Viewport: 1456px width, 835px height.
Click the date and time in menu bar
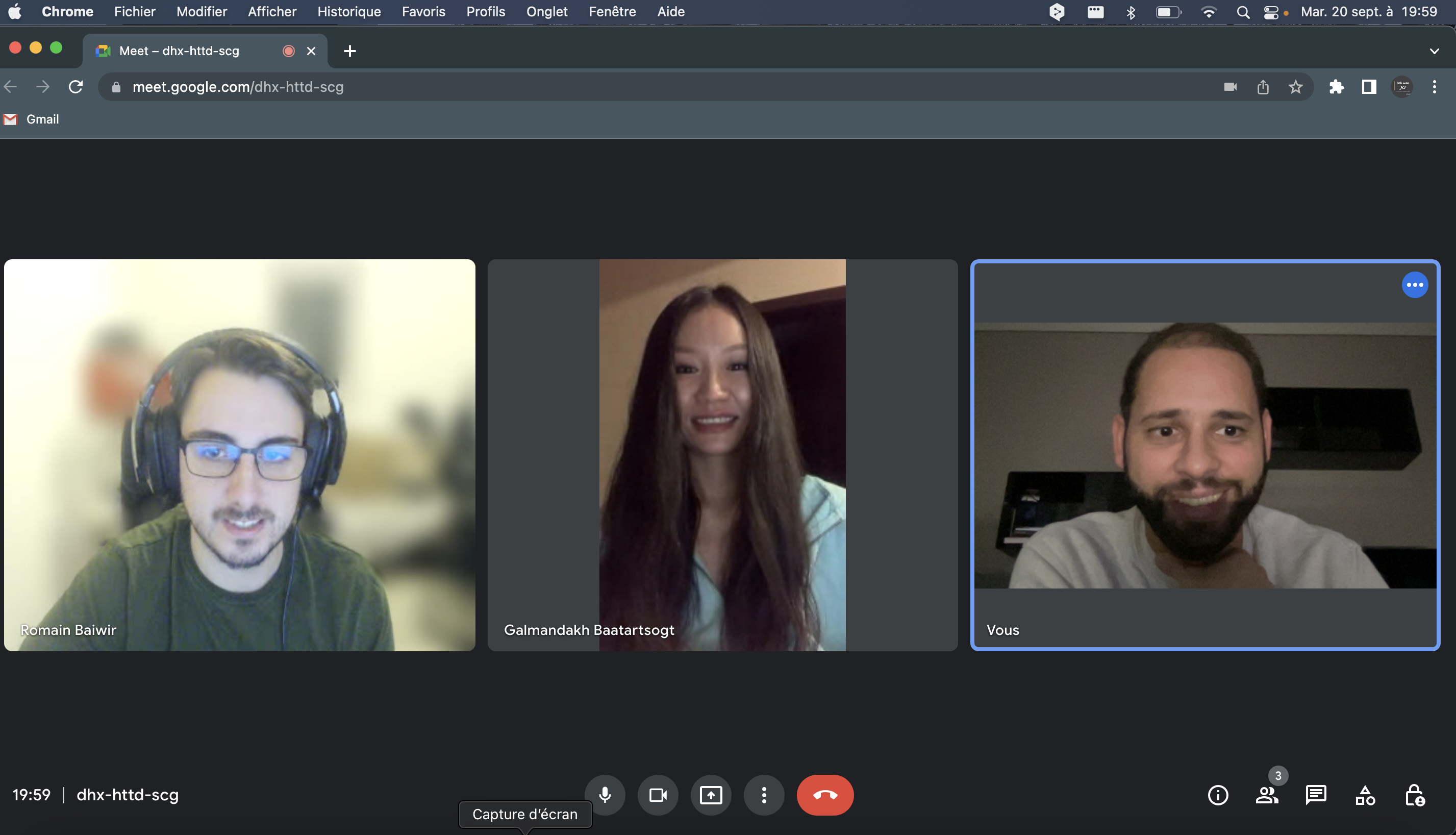1369,11
